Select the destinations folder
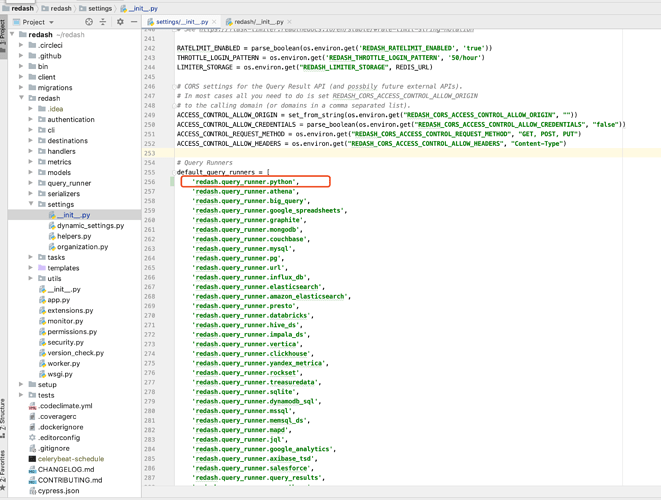Image resolution: width=661 pixels, height=500 pixels. click(67, 140)
